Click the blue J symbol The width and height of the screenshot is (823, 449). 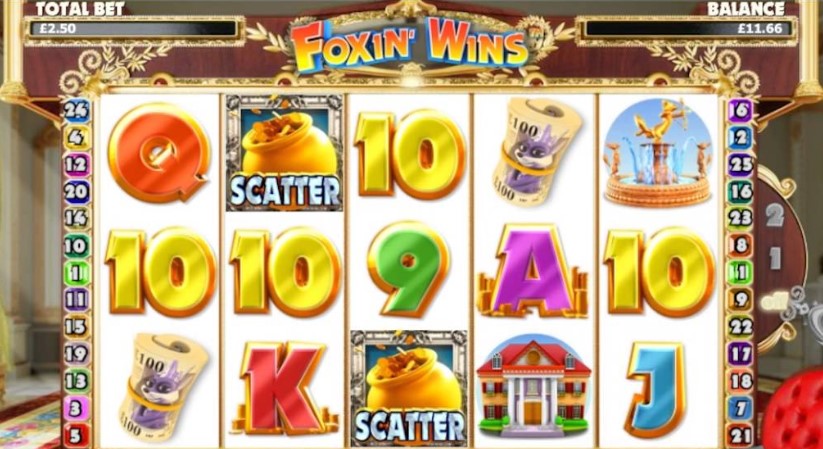point(656,389)
